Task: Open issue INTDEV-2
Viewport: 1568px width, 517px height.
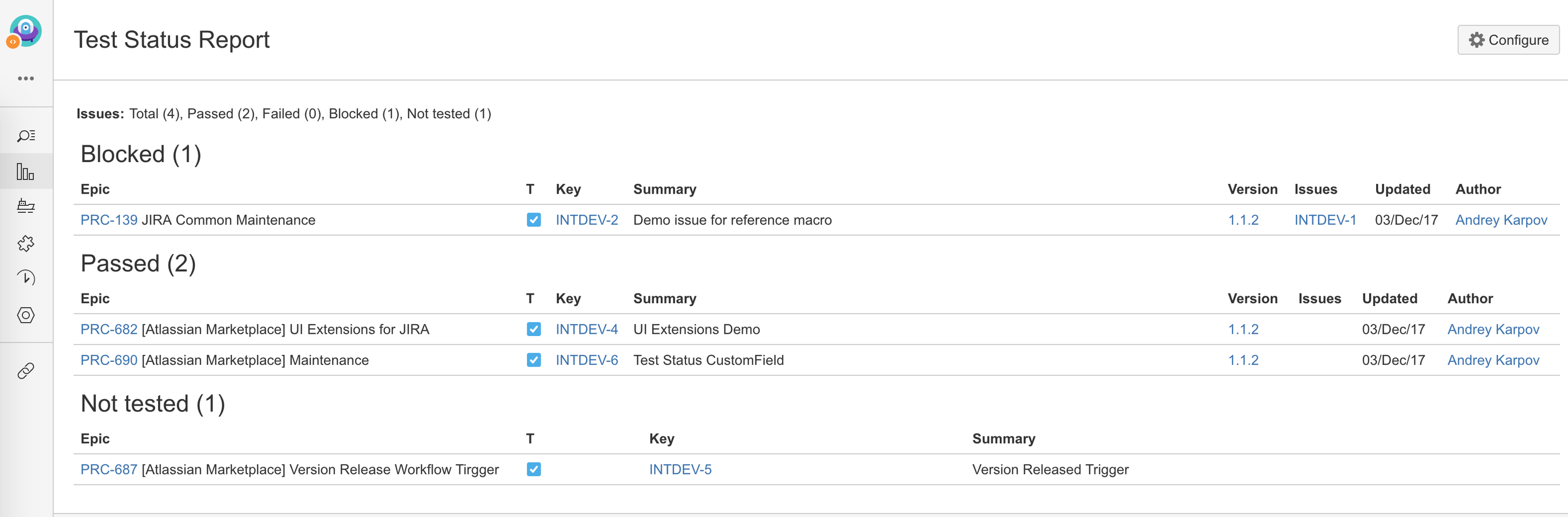Action: click(x=587, y=220)
